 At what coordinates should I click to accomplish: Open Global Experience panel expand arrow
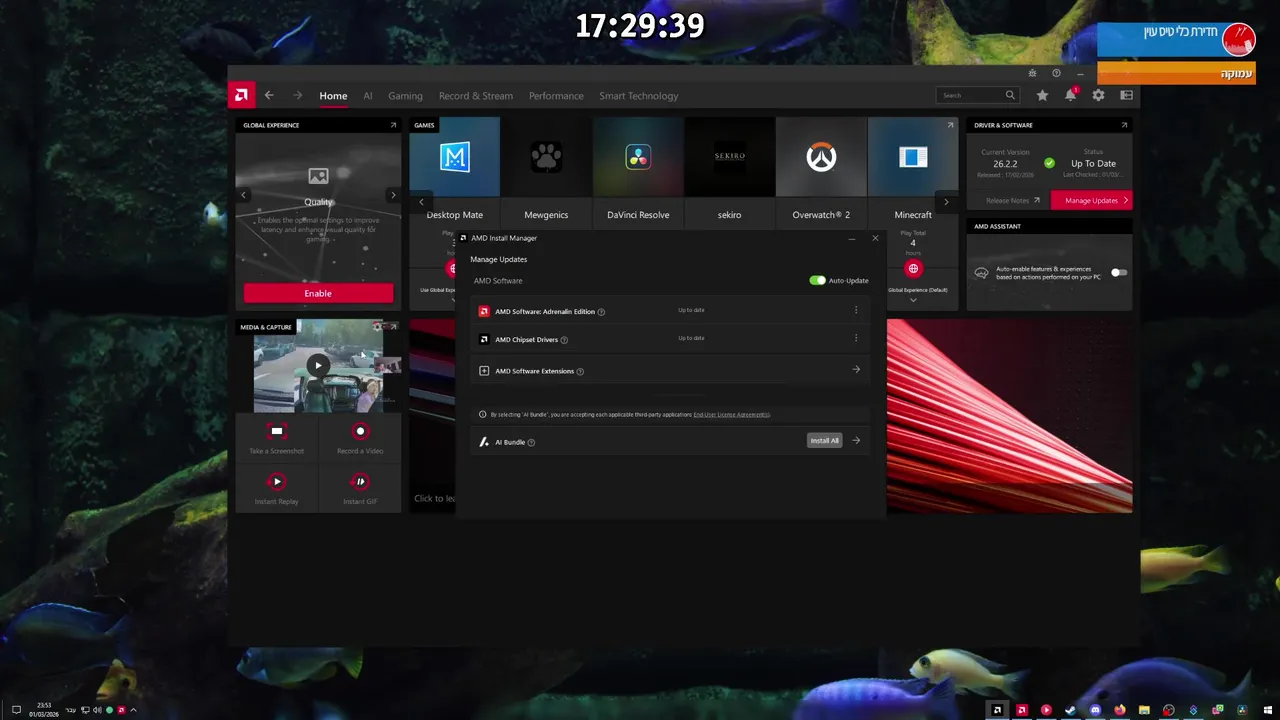tap(393, 125)
